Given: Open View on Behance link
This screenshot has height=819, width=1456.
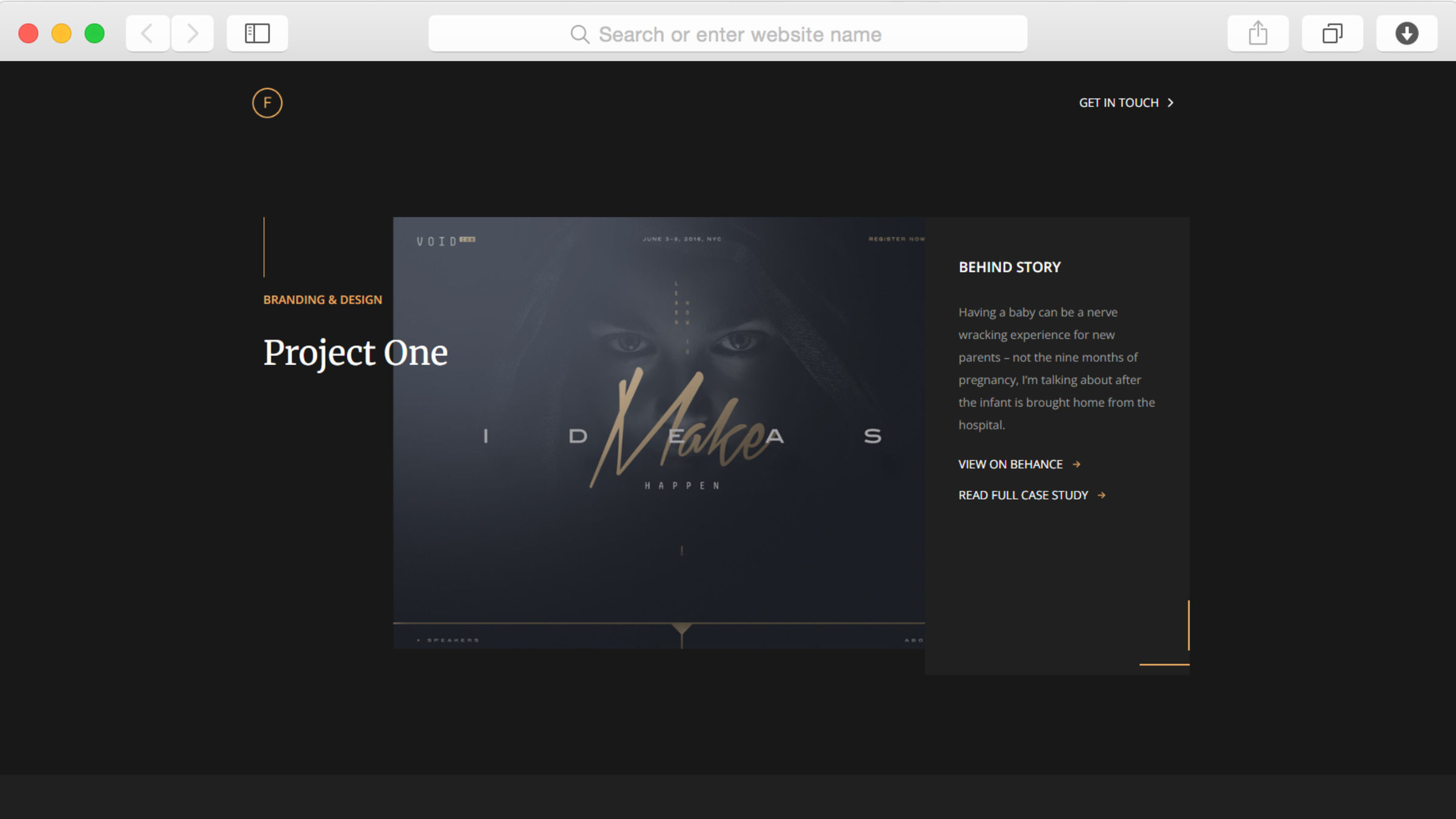Looking at the screenshot, I should 1010,465.
